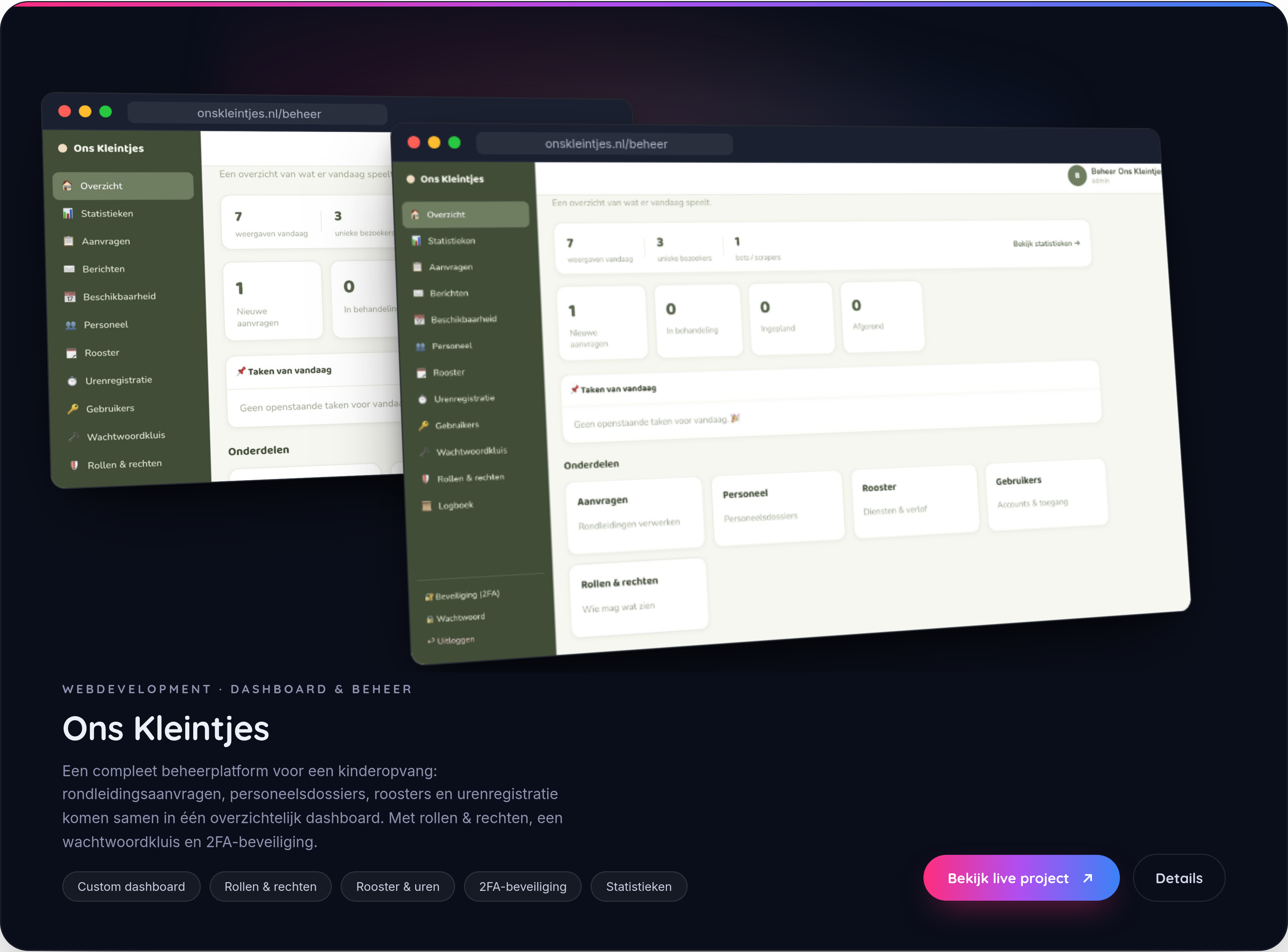Viewport: 1288px width, 952px height.
Task: Click Overzicht house icon in front window
Action: [415, 214]
